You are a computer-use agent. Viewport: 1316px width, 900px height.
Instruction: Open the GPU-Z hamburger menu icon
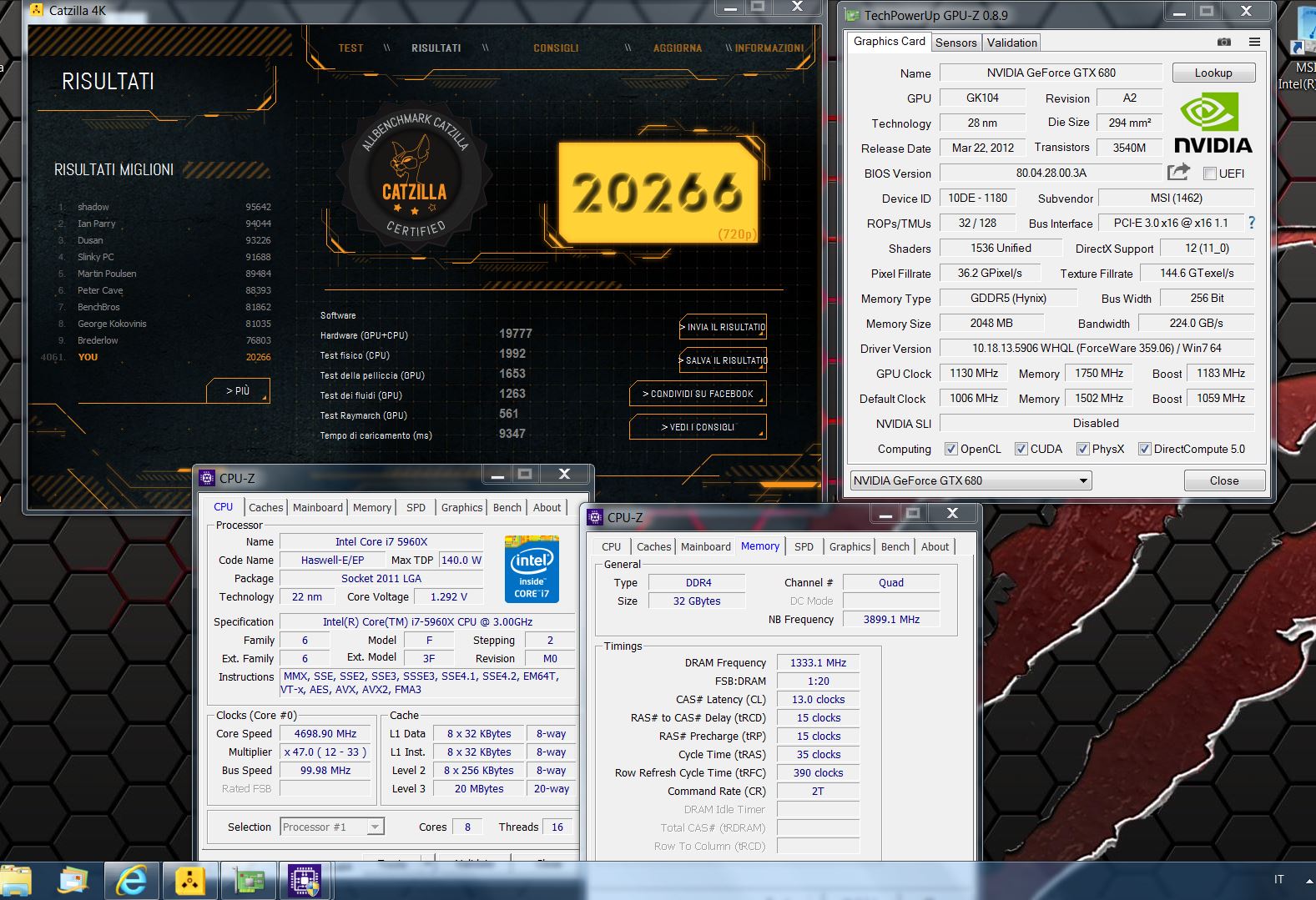tap(1254, 42)
